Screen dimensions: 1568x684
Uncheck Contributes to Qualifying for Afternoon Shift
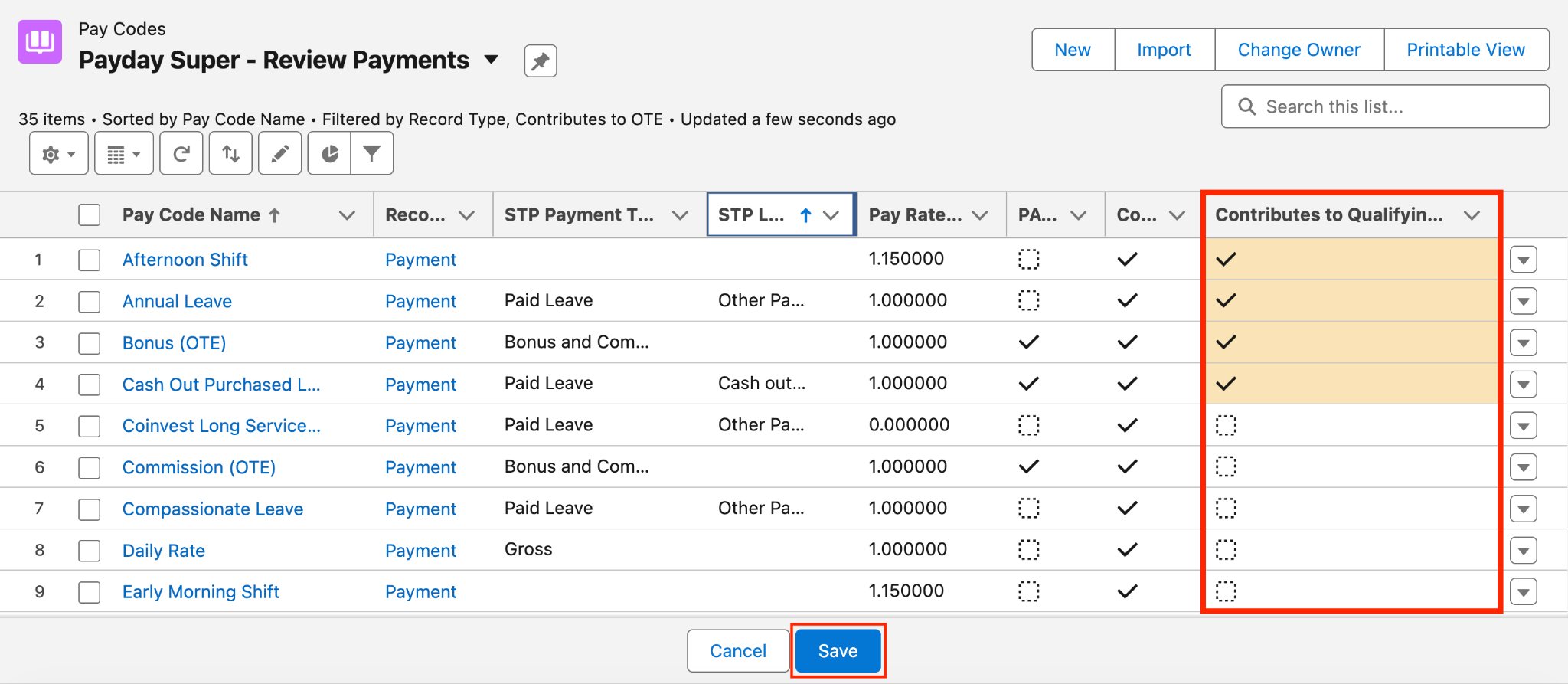click(1227, 259)
